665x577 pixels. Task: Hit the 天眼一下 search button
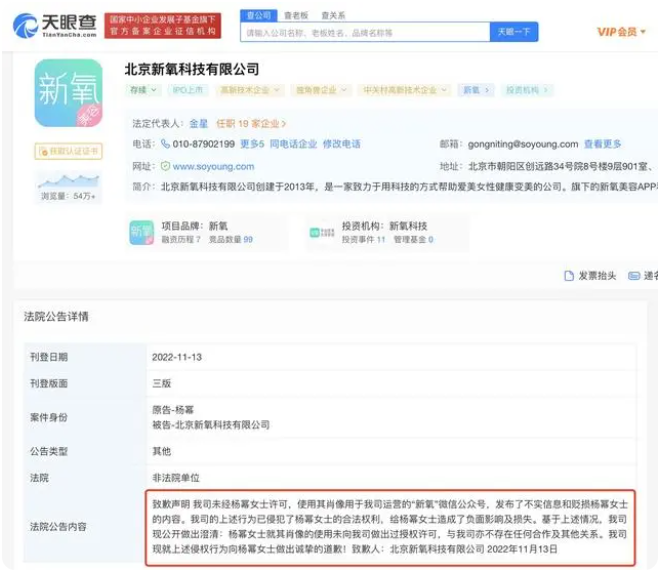(514, 32)
